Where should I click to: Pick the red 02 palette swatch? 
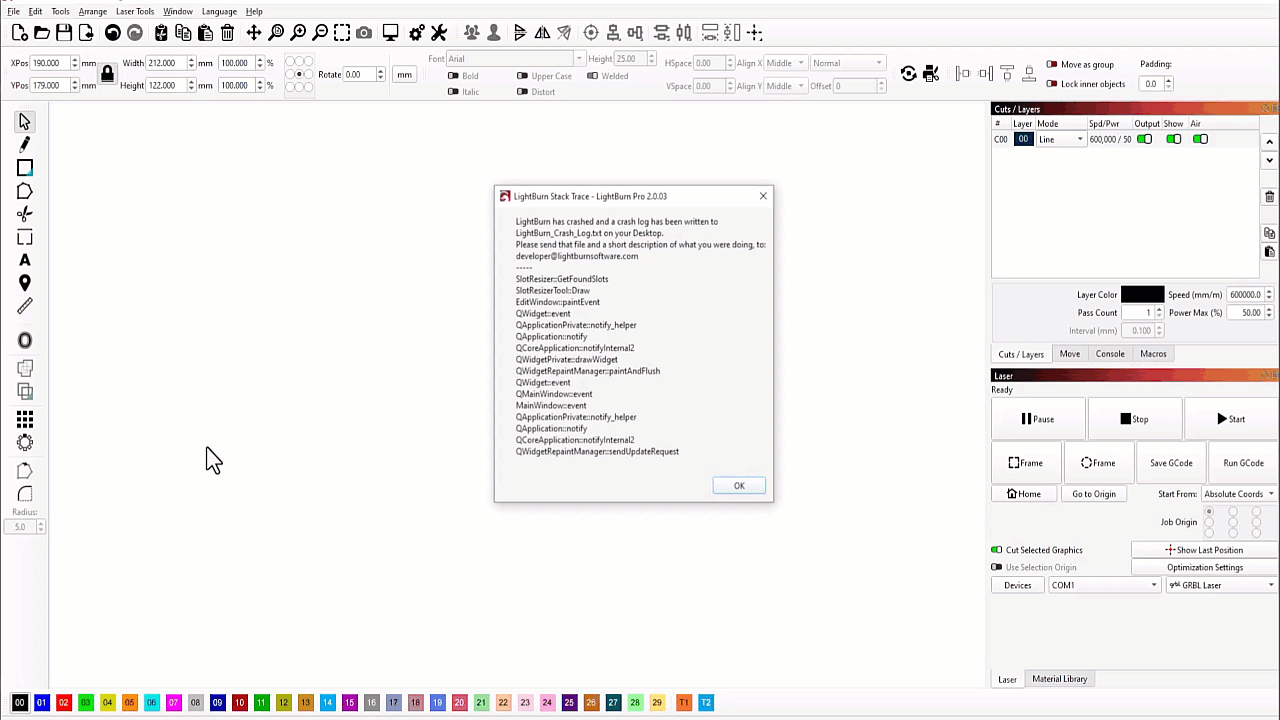[63, 703]
